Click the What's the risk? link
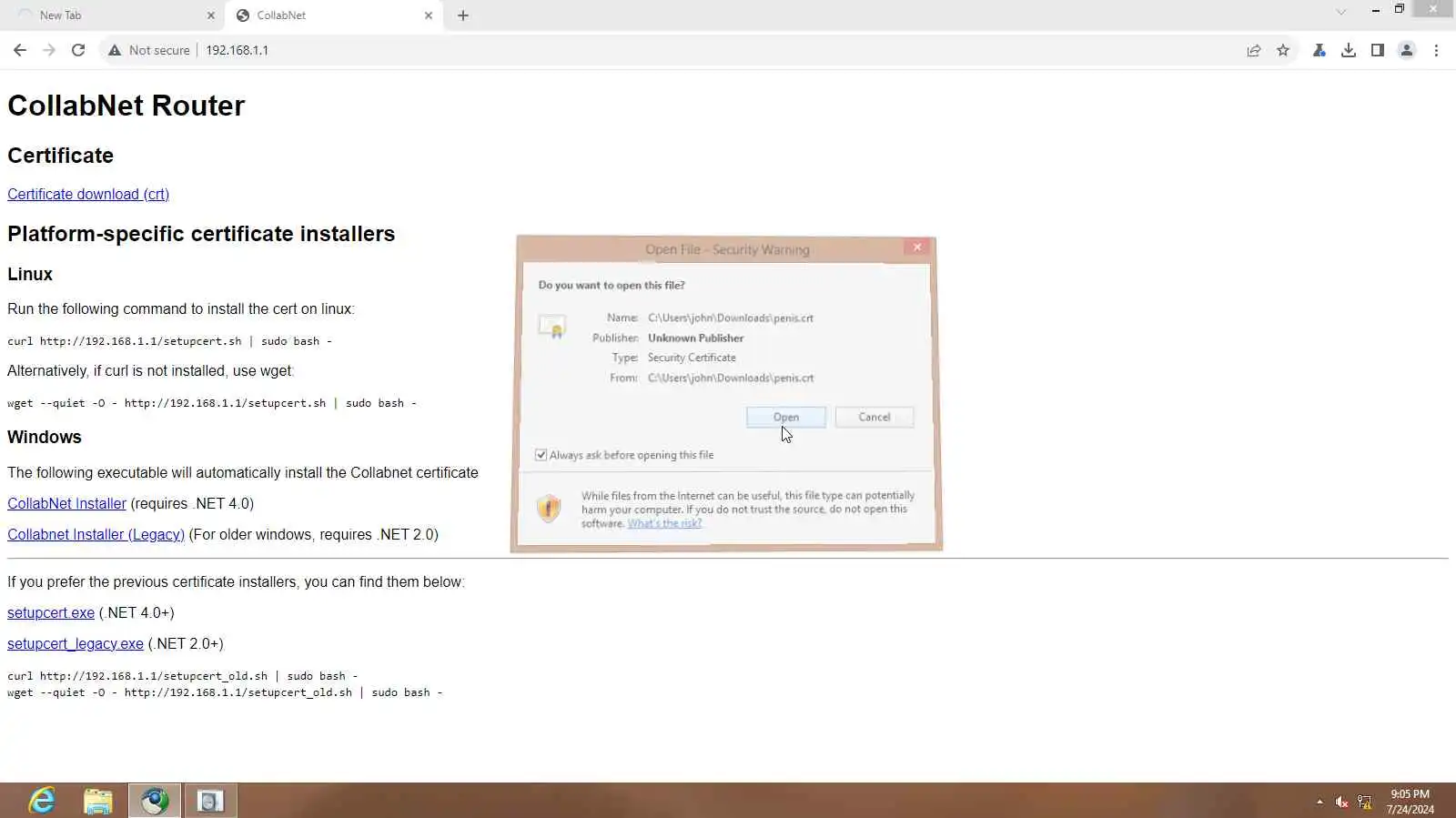Viewport: 1456px width, 818px height. click(665, 523)
